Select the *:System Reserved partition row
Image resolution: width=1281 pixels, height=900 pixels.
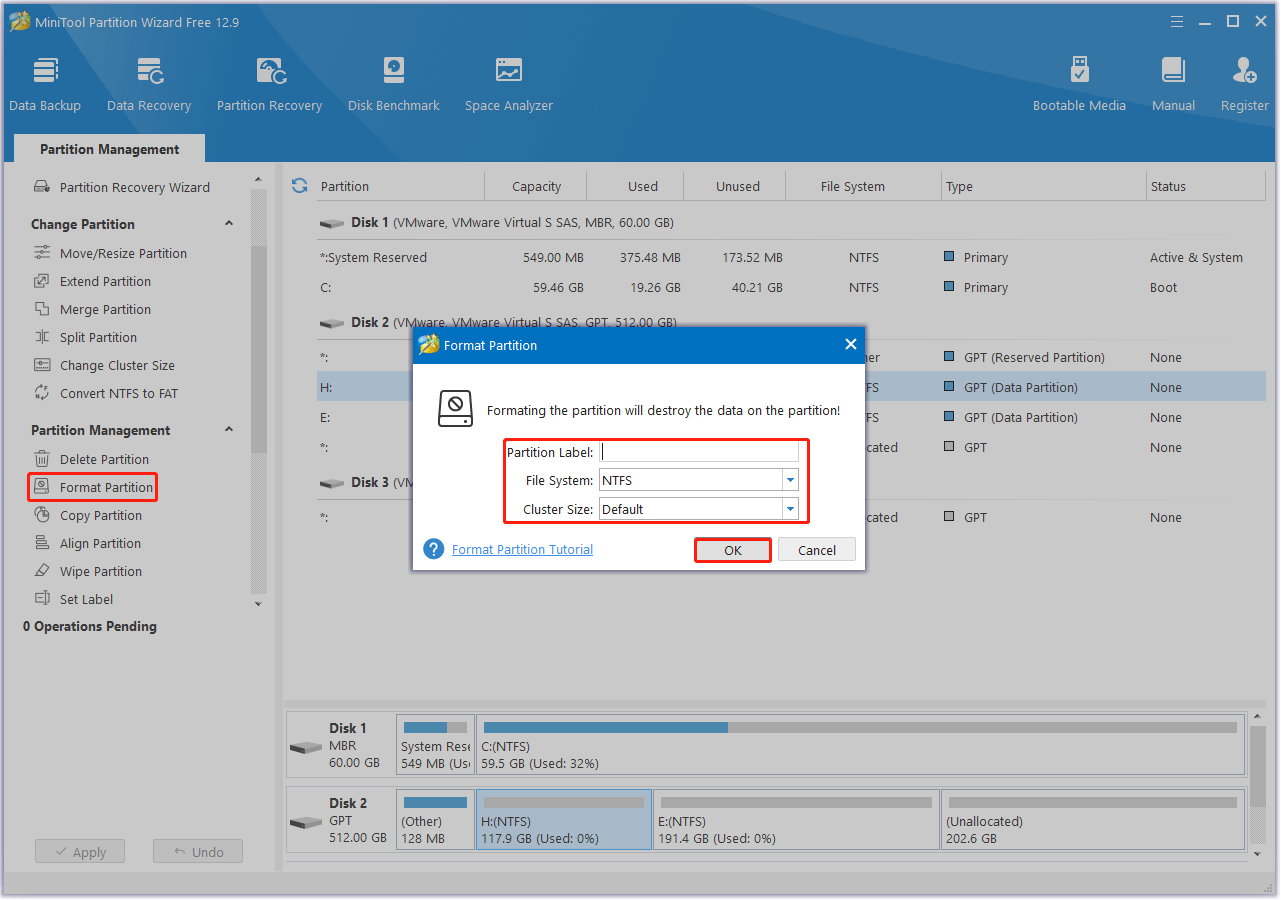click(x=791, y=257)
